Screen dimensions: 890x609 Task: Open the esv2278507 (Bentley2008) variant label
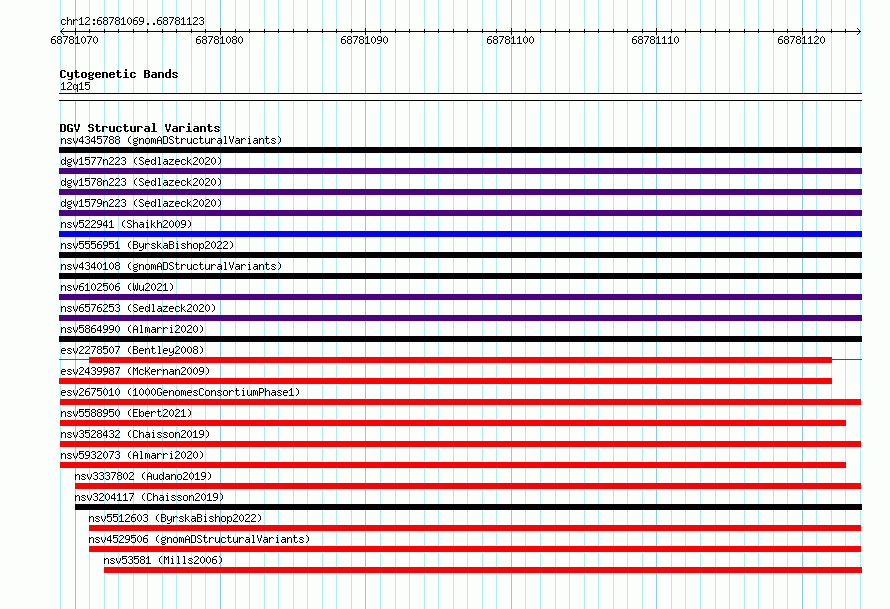[x=132, y=350]
